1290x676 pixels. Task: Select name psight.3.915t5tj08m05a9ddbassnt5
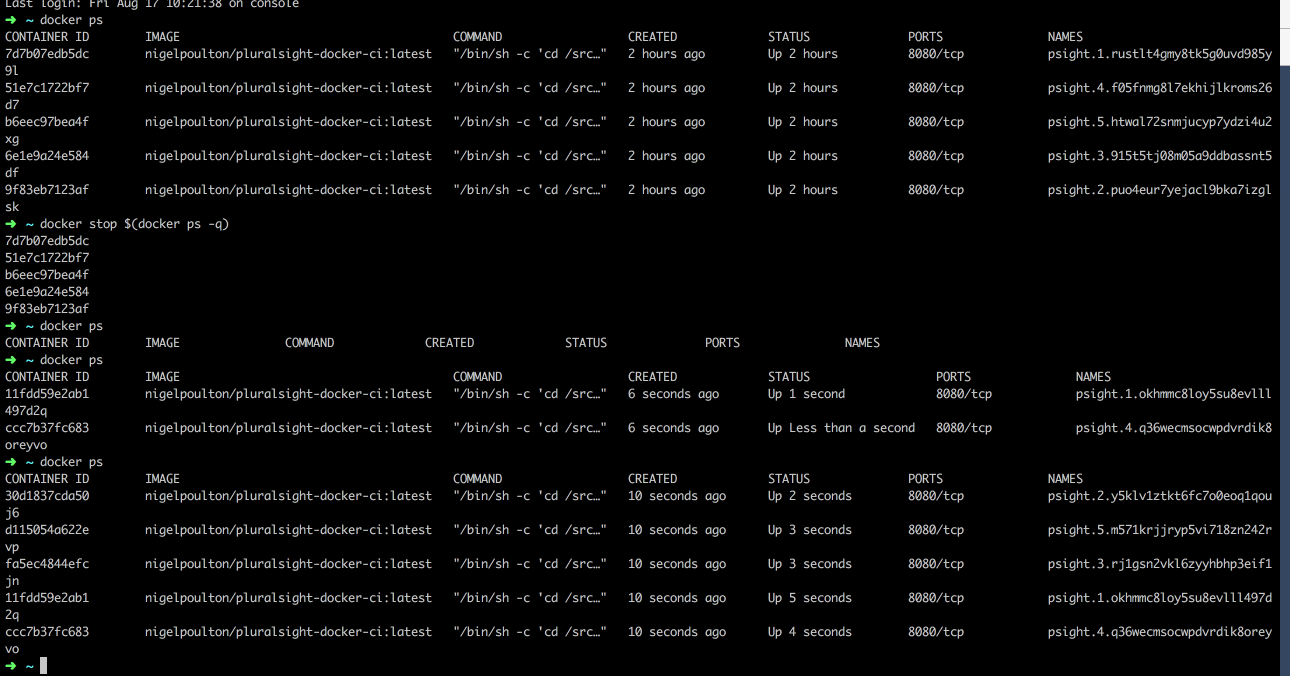click(1160, 156)
